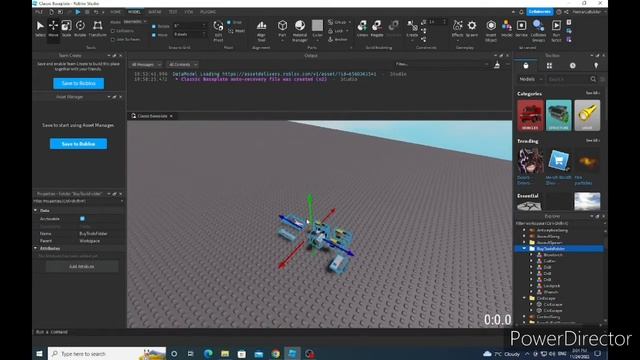The image size is (640, 360).
Task: Open the Windows Start menu
Action: coord(39,353)
